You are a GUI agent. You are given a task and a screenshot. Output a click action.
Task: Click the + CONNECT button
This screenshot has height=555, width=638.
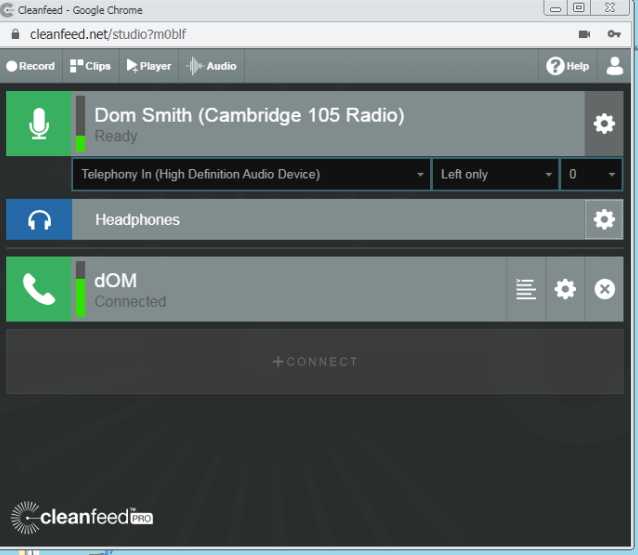coord(315,361)
